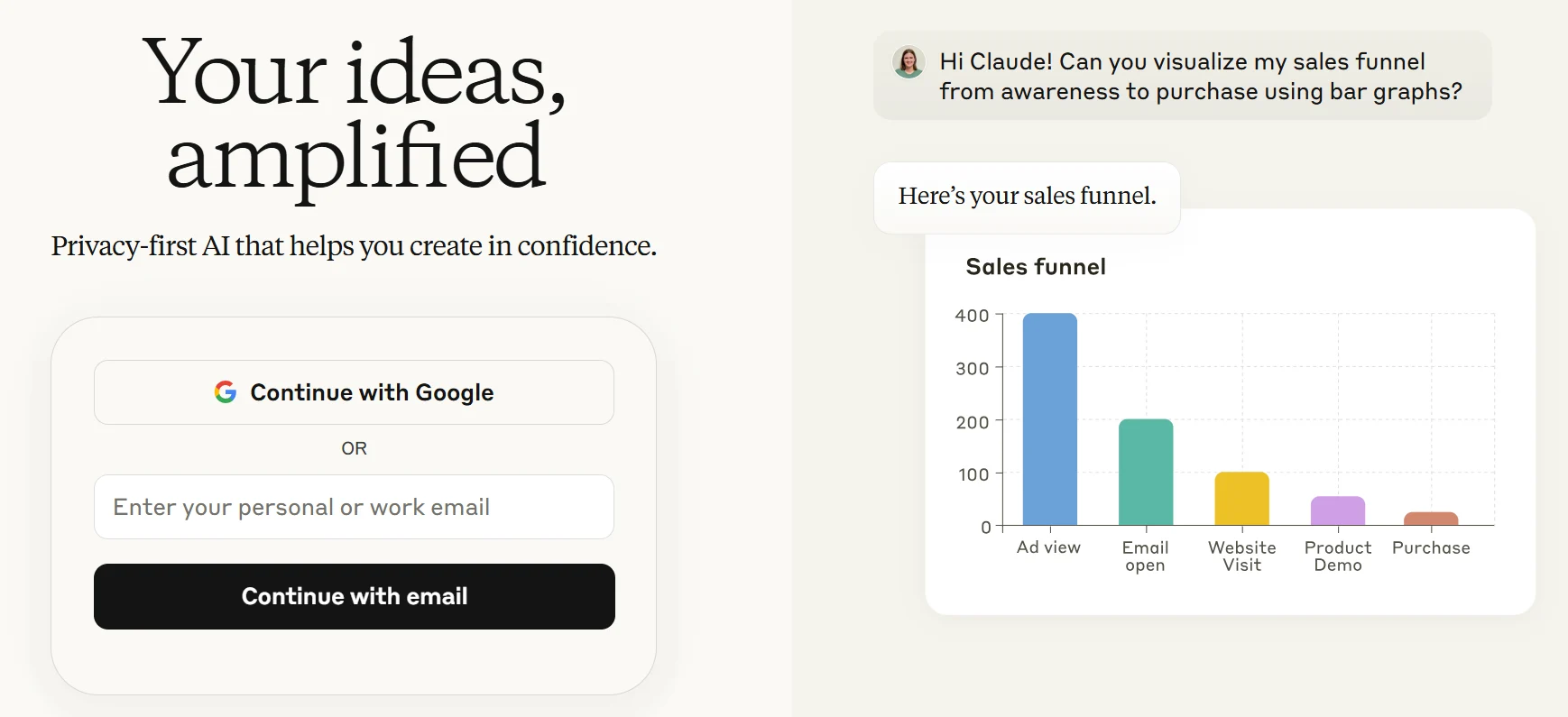Click the email address input field
The height and width of the screenshot is (717, 1568).
[354, 507]
